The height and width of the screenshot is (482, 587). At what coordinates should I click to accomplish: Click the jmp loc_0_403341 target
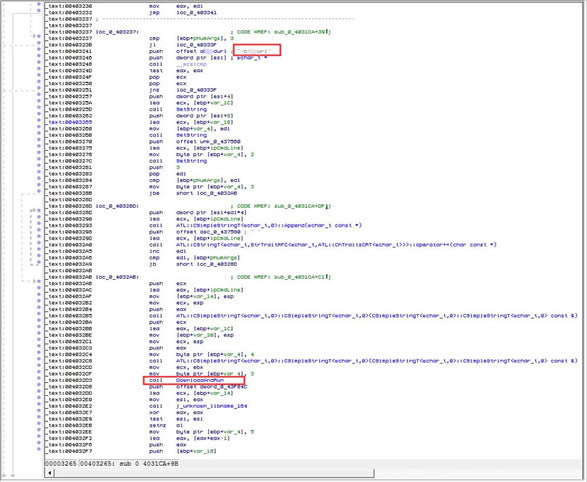[x=196, y=13]
